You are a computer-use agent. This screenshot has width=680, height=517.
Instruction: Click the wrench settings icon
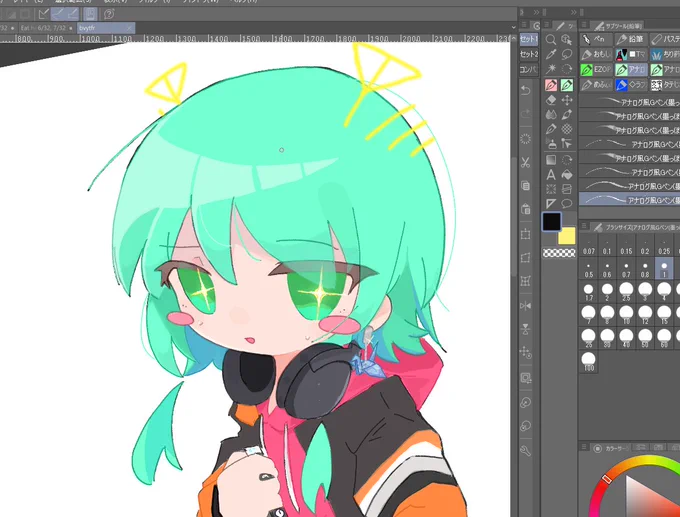click(526, 451)
